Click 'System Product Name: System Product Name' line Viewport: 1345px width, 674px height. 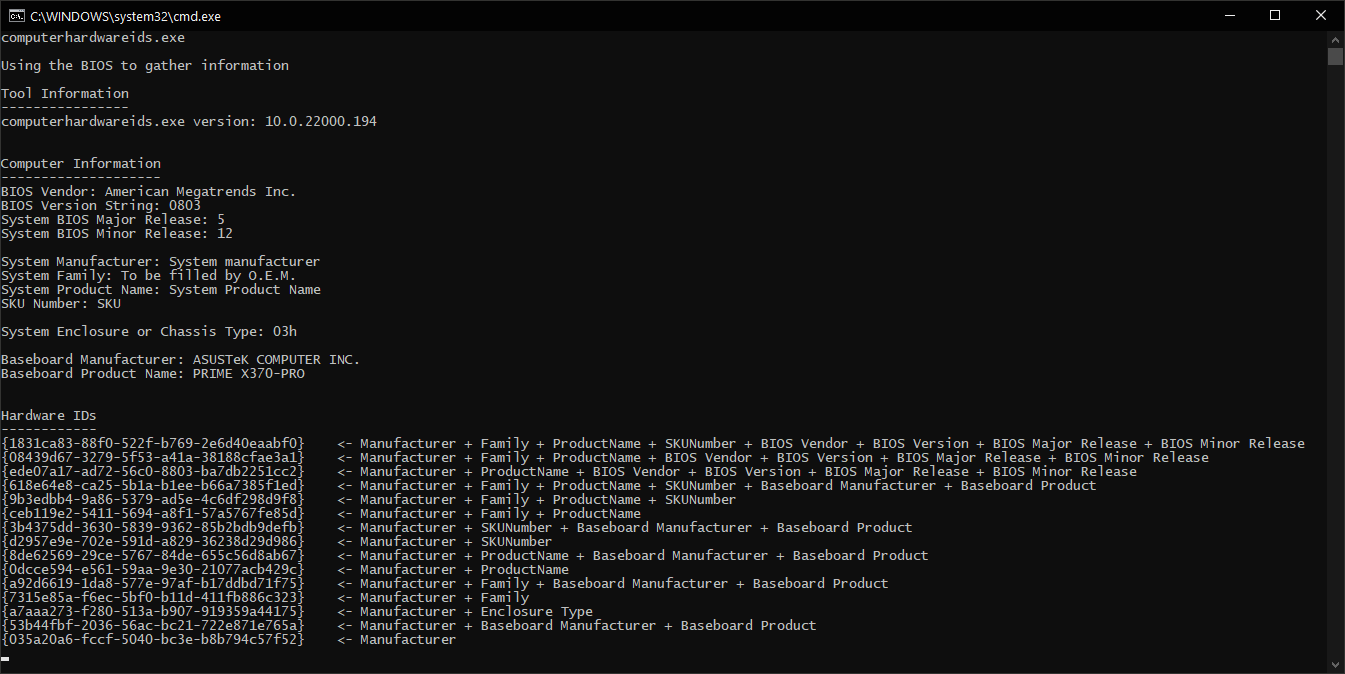pos(161,289)
